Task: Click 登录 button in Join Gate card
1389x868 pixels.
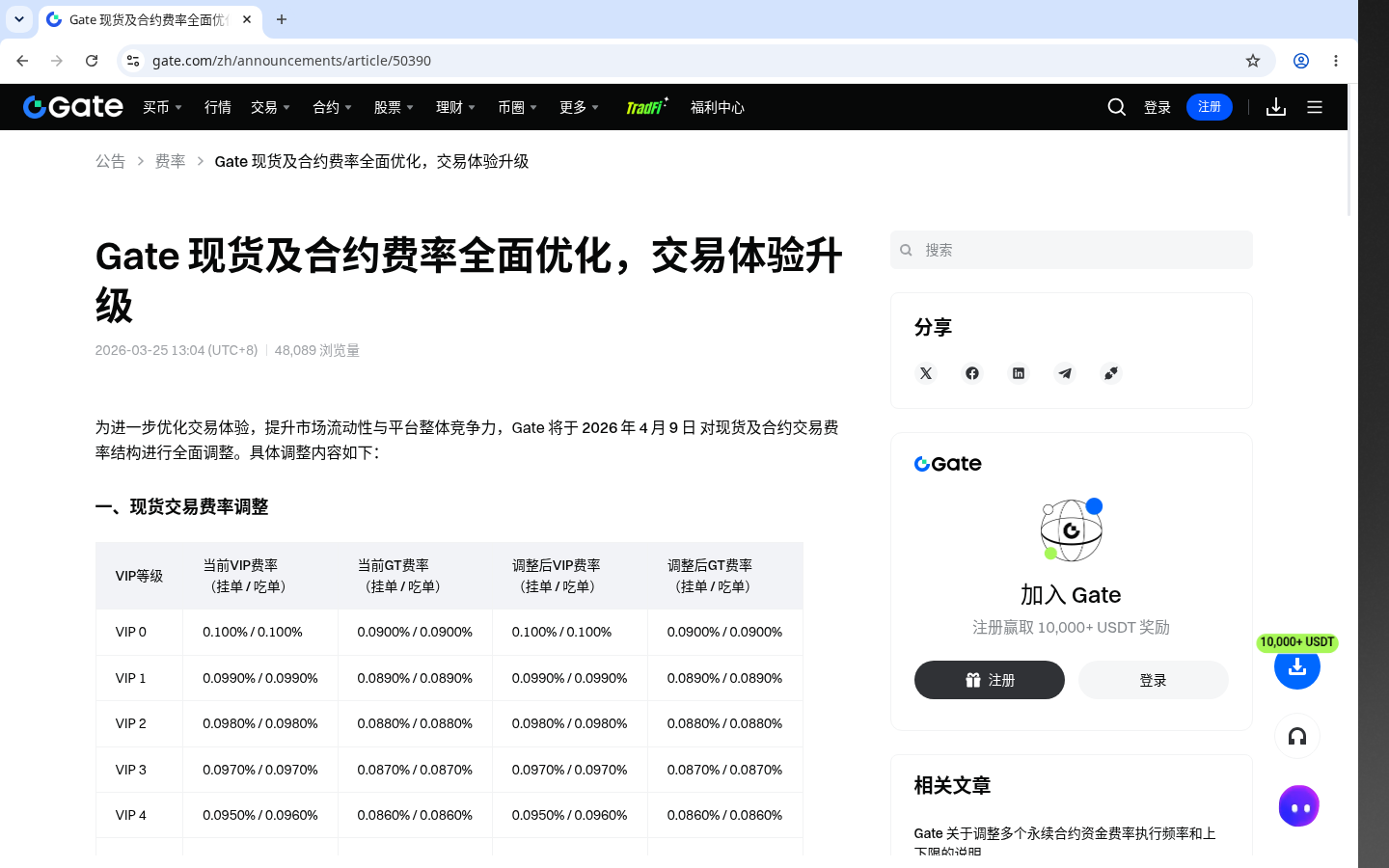Action: pyautogui.click(x=1154, y=680)
